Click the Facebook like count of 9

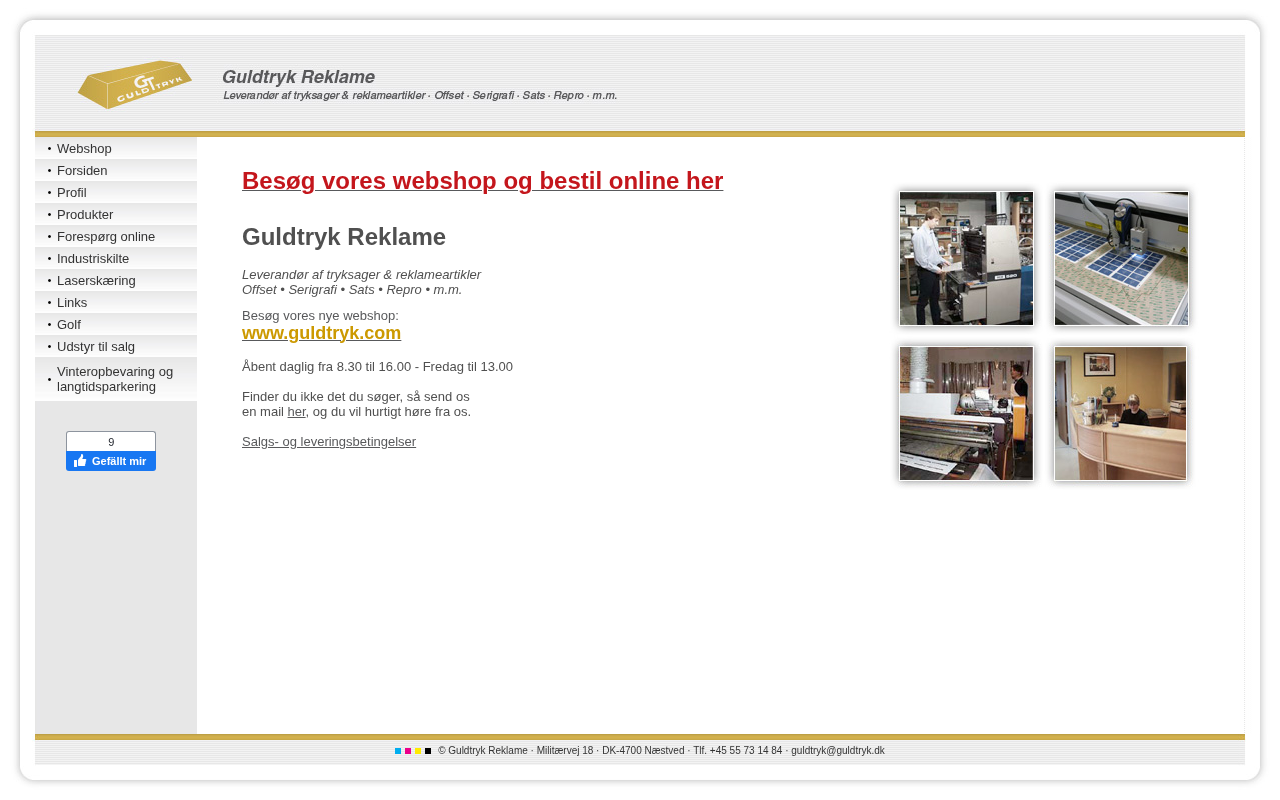coord(111,442)
